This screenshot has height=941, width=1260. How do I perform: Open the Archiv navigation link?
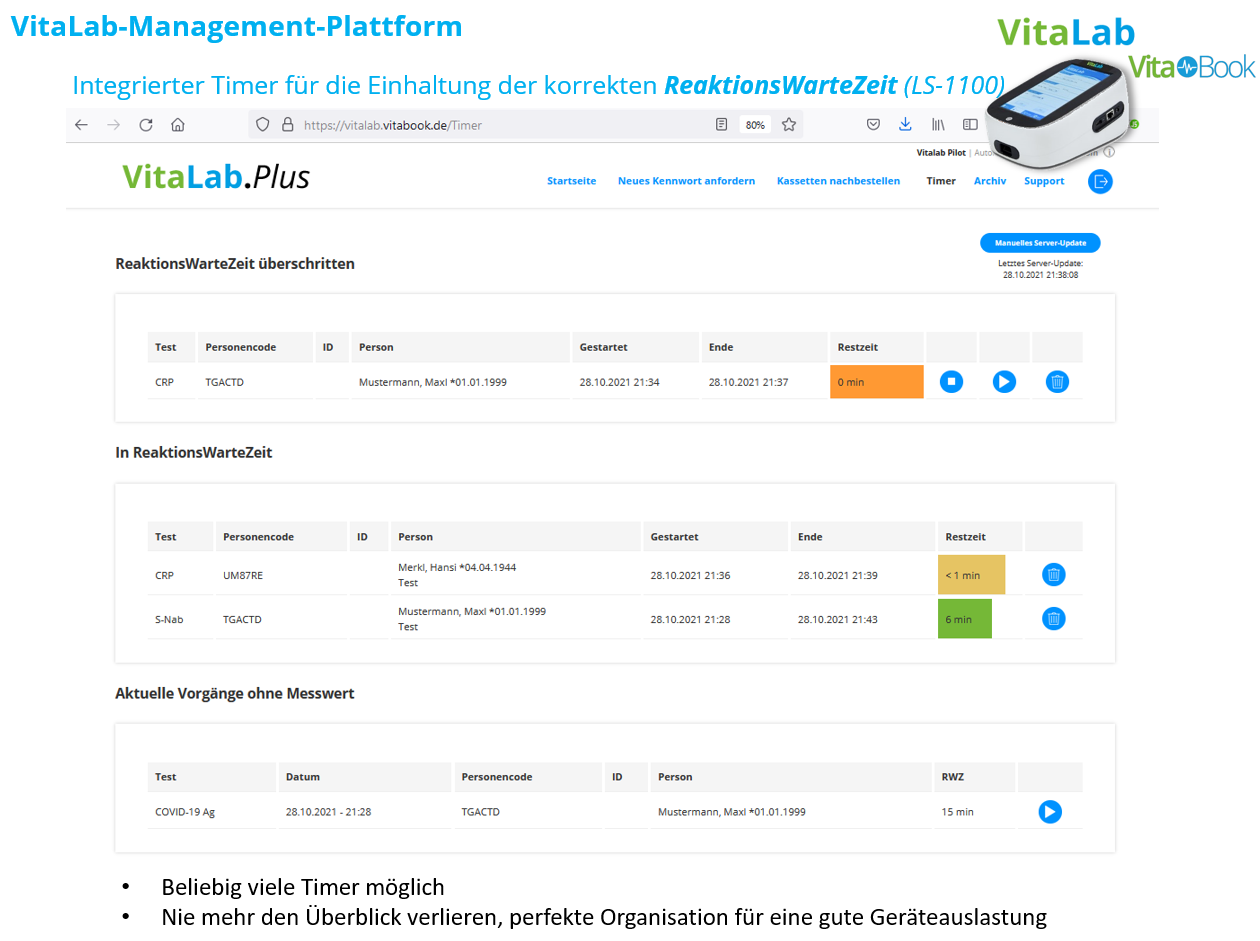[990, 181]
